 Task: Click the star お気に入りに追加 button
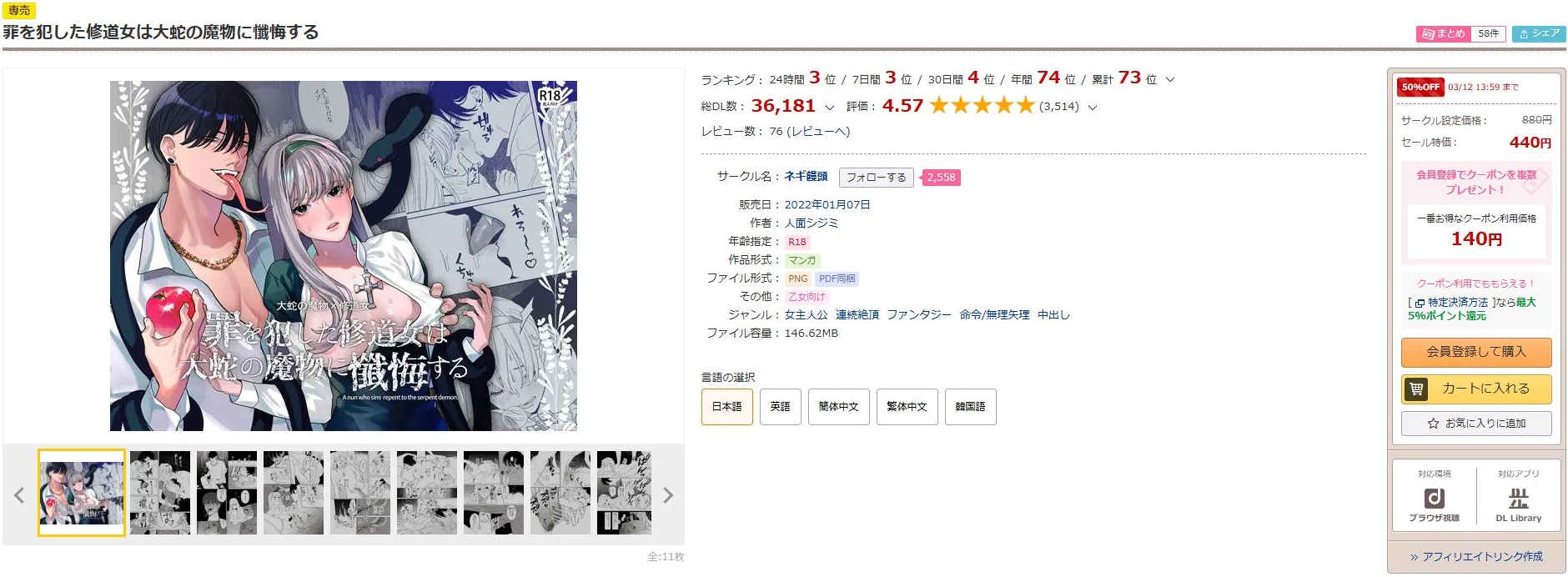tap(1476, 424)
